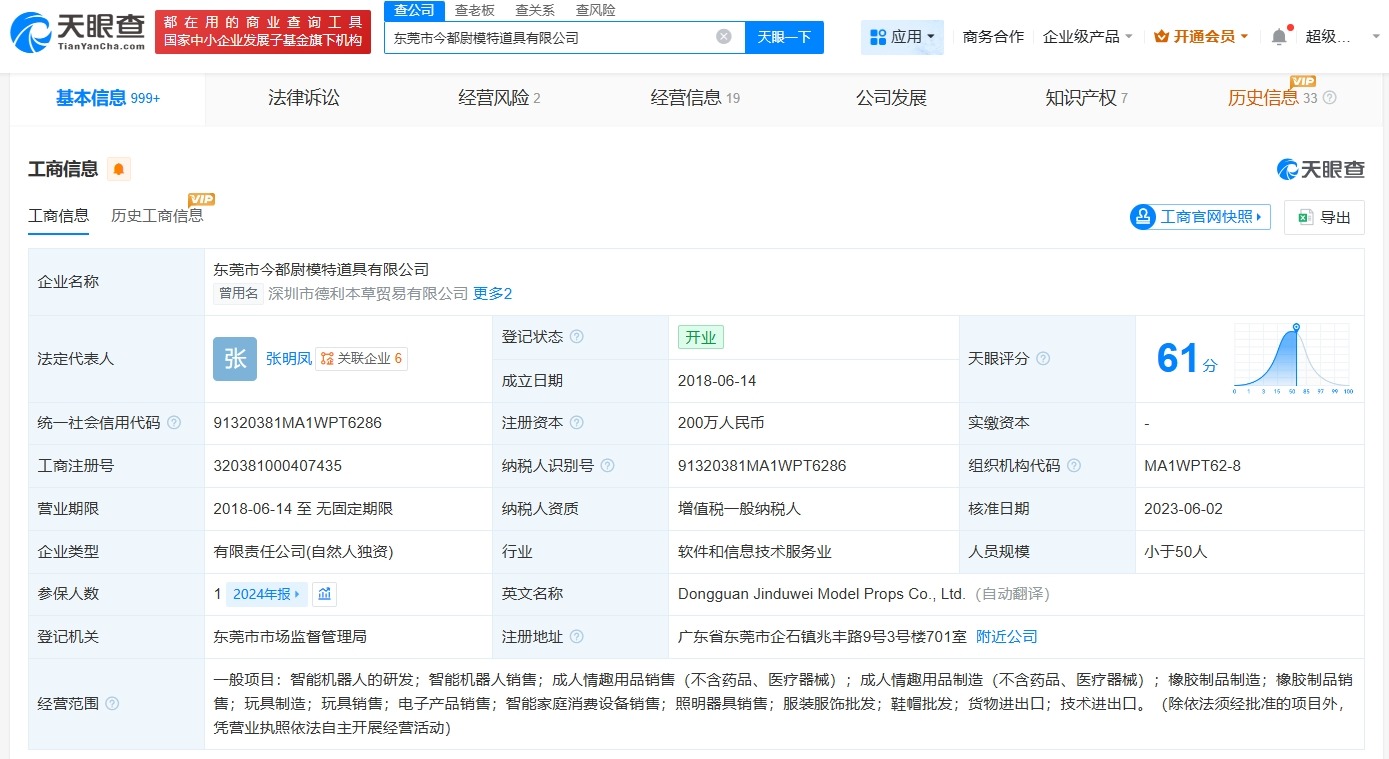
Task: Open the 附近公司 link
Action: [x=1006, y=636]
